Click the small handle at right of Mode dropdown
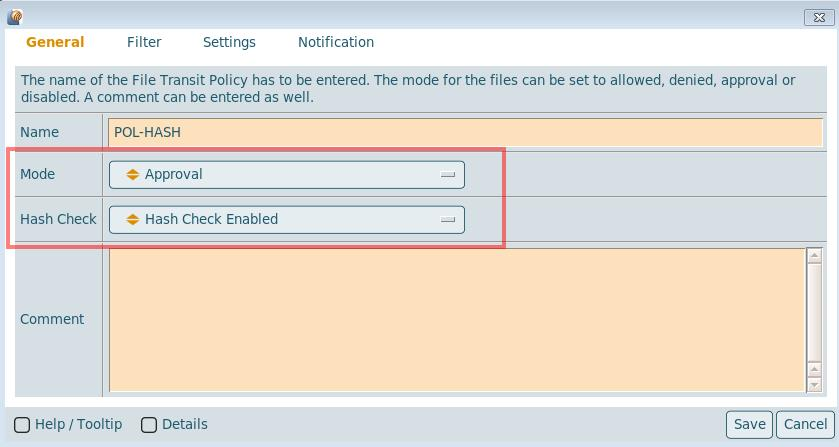Image resolution: width=839 pixels, height=447 pixels. (448, 174)
